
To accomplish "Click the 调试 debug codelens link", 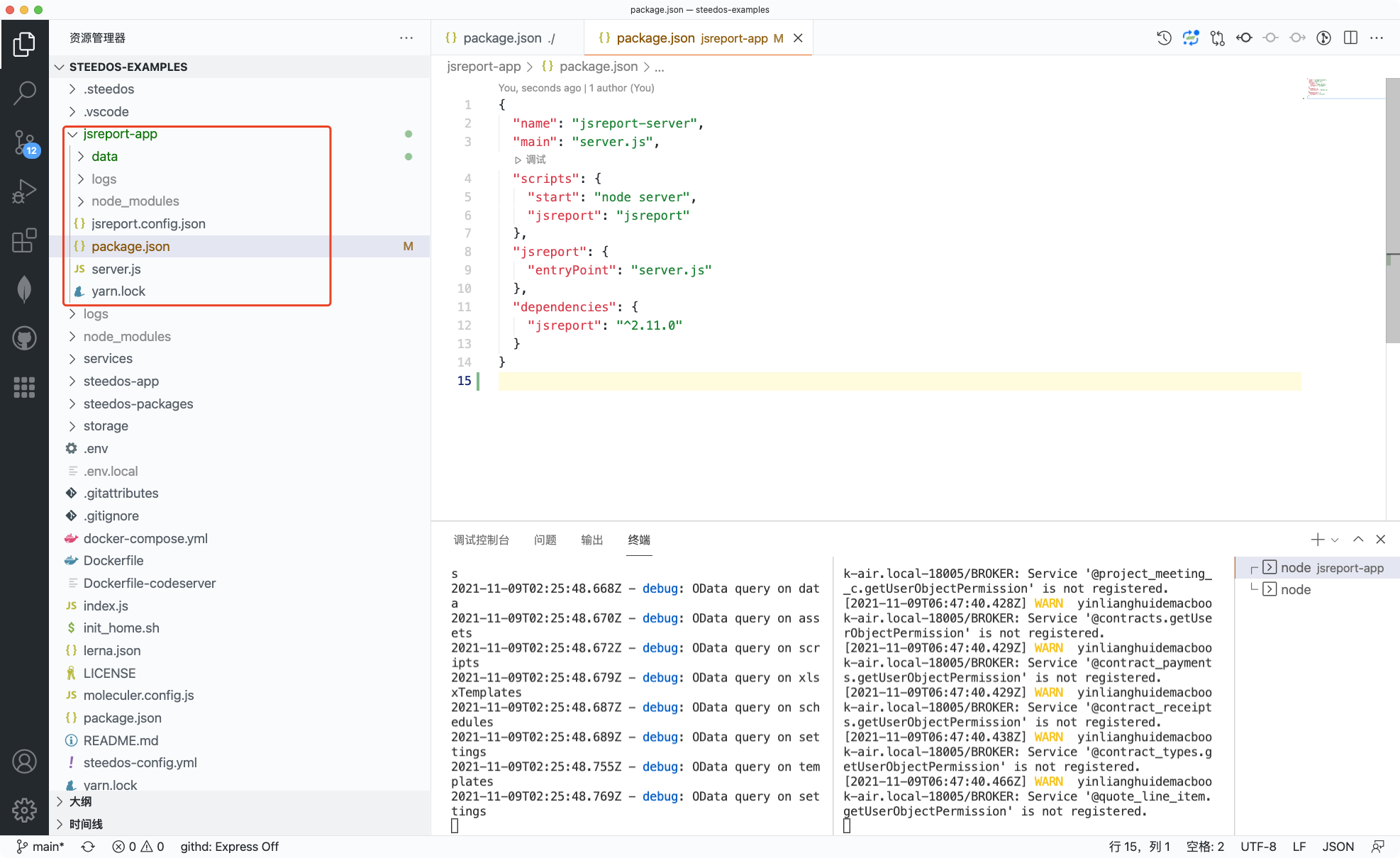I will coord(530,160).
